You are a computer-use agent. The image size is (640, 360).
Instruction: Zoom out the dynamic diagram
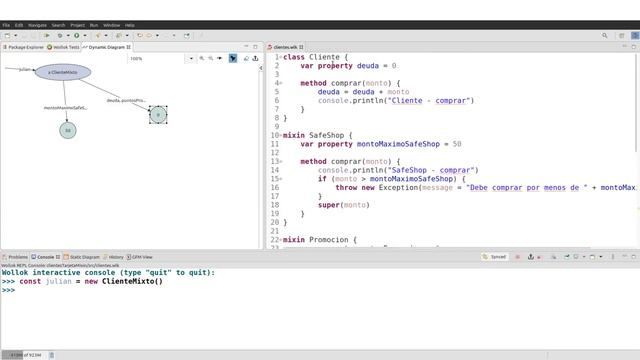(x=211, y=59)
